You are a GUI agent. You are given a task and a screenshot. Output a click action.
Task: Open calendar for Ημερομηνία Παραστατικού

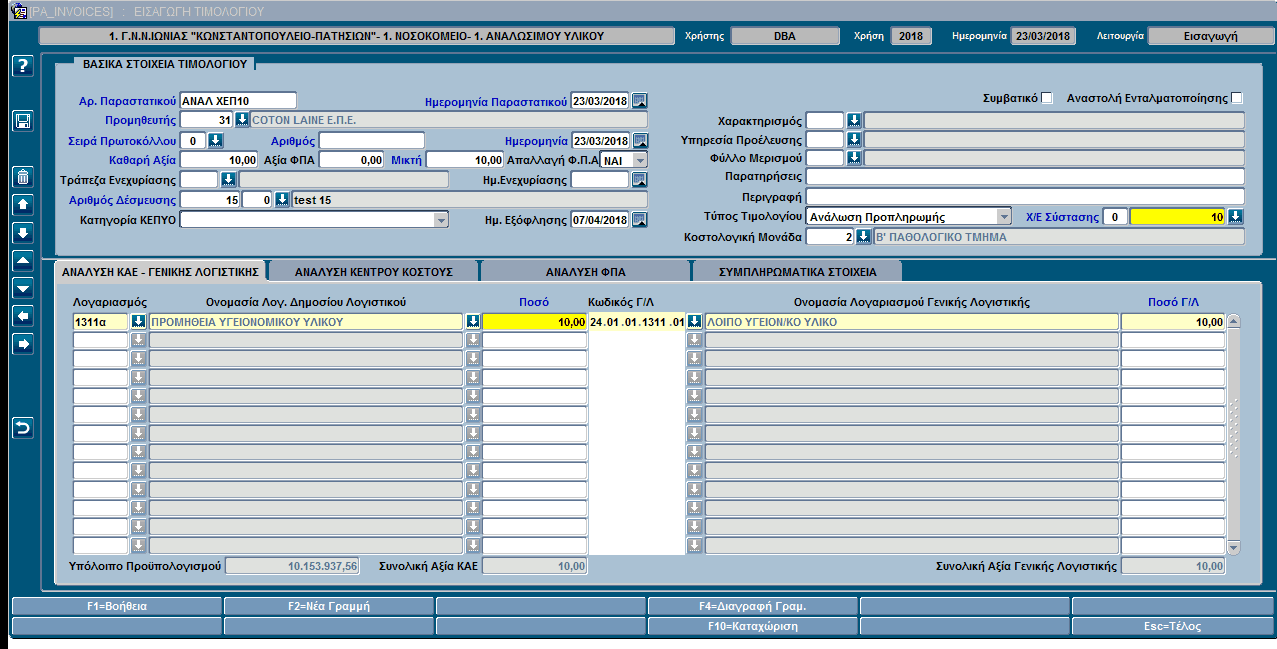click(640, 100)
